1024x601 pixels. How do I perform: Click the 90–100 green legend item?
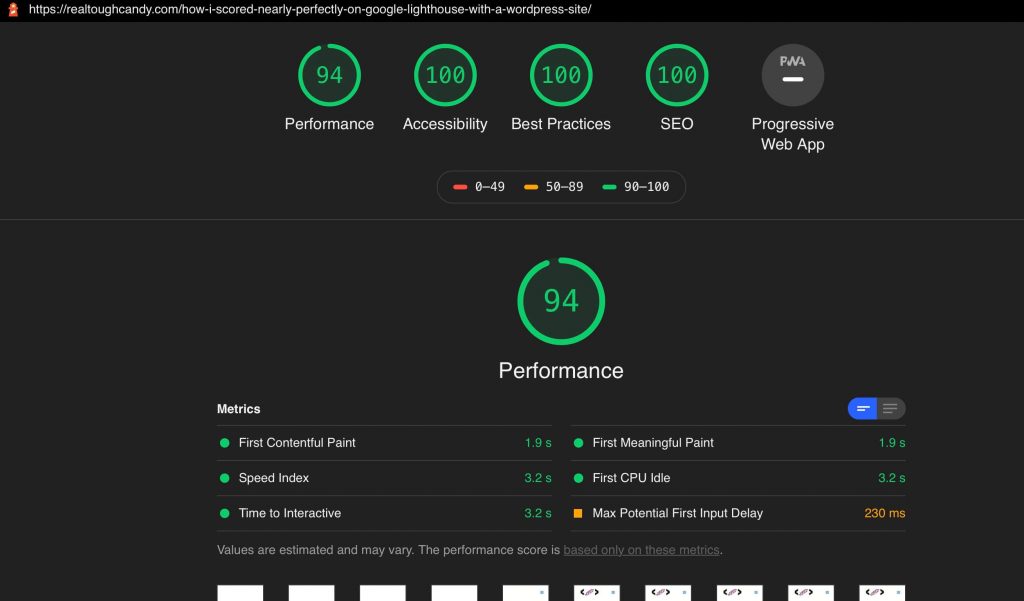pos(635,187)
